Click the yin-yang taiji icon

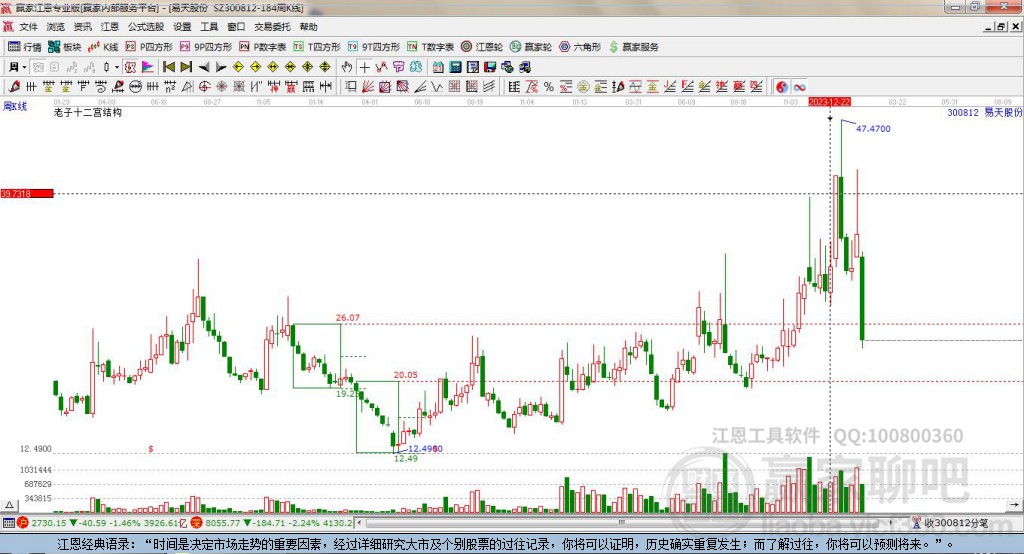point(781,86)
